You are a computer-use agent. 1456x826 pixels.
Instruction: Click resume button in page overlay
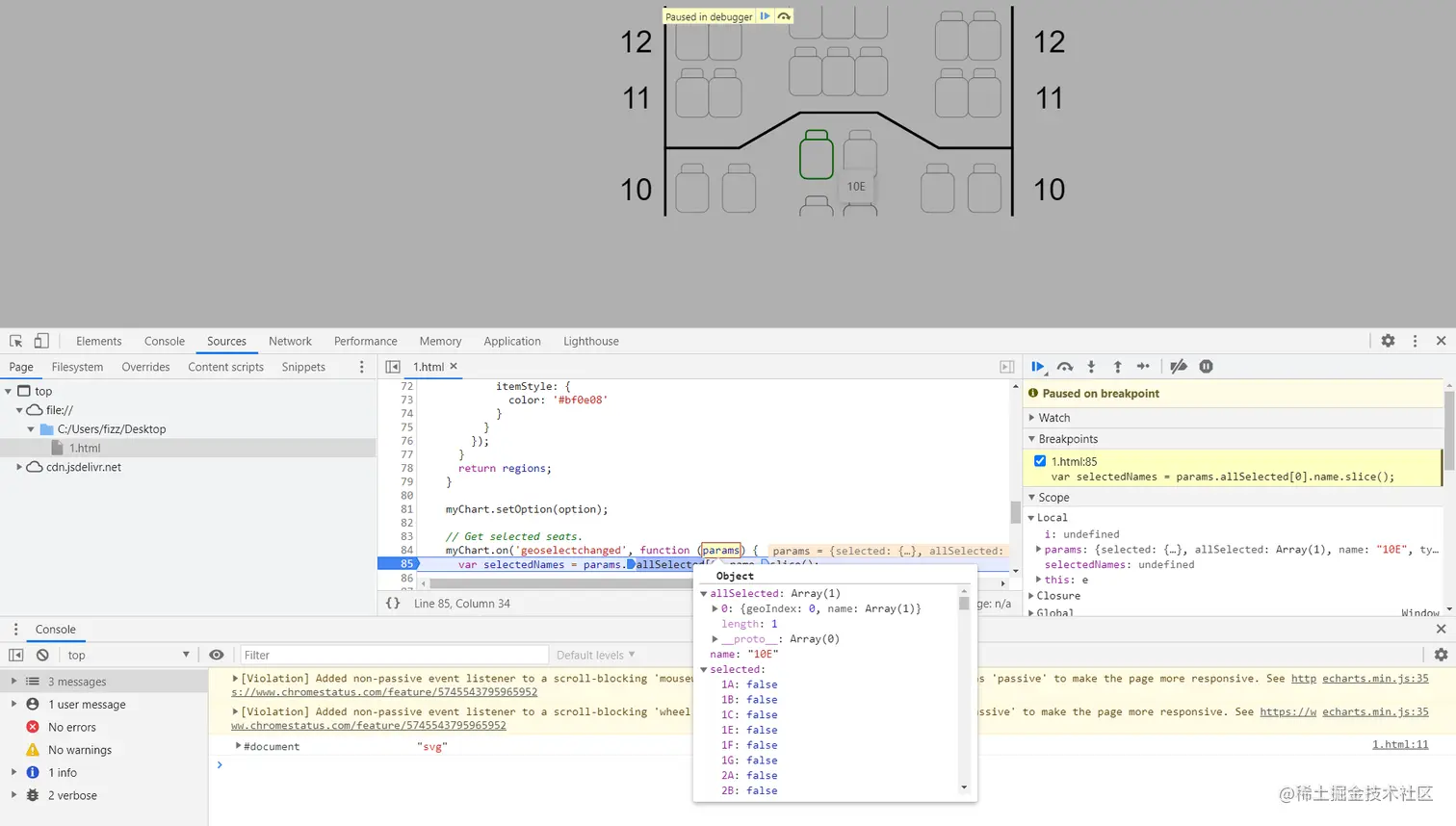click(765, 16)
